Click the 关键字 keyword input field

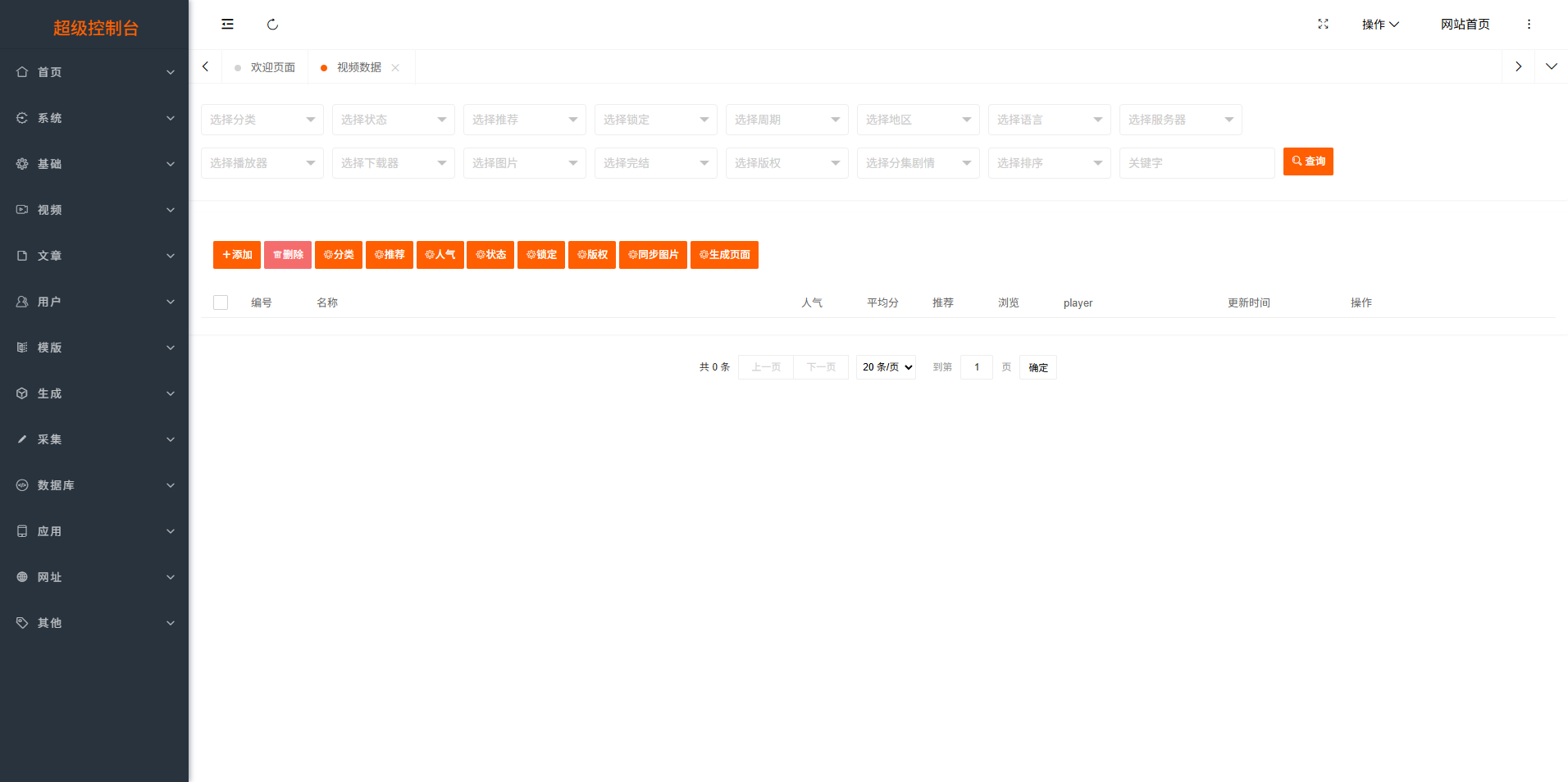pyautogui.click(x=1197, y=163)
